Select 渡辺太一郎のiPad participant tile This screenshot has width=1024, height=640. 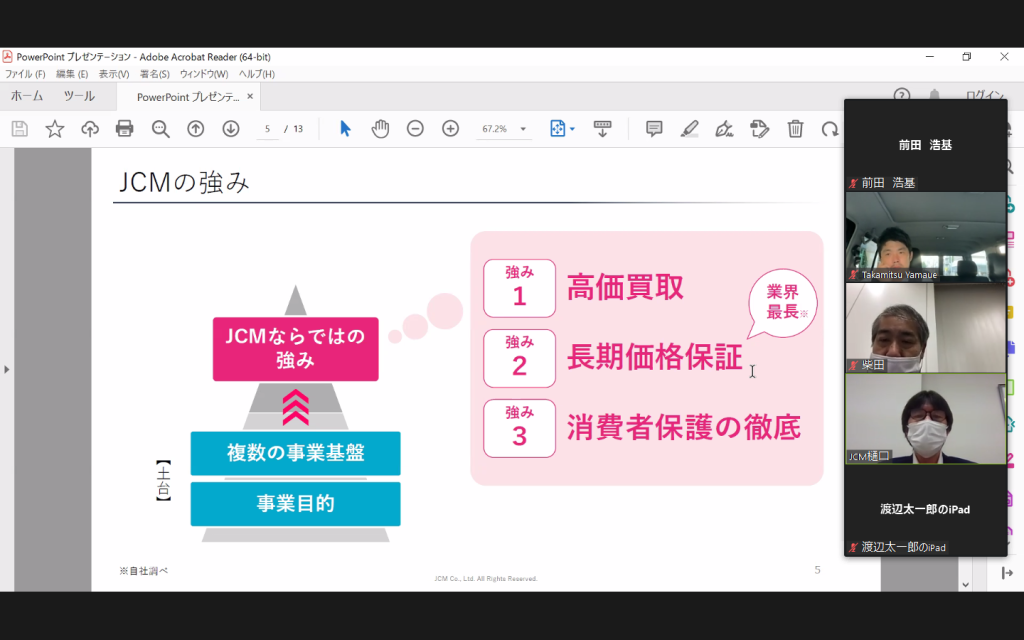coord(925,509)
